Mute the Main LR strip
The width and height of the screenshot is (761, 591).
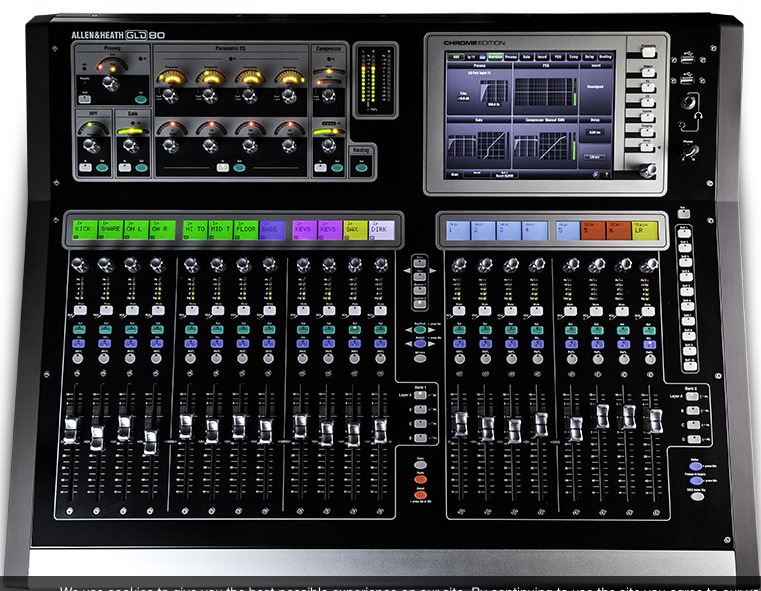[648, 311]
